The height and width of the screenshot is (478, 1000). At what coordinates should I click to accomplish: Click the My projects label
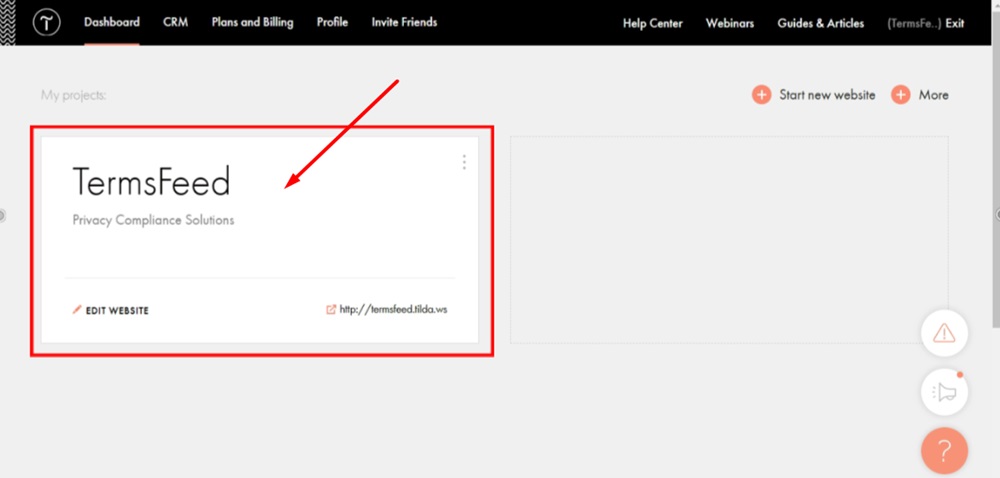73,96
